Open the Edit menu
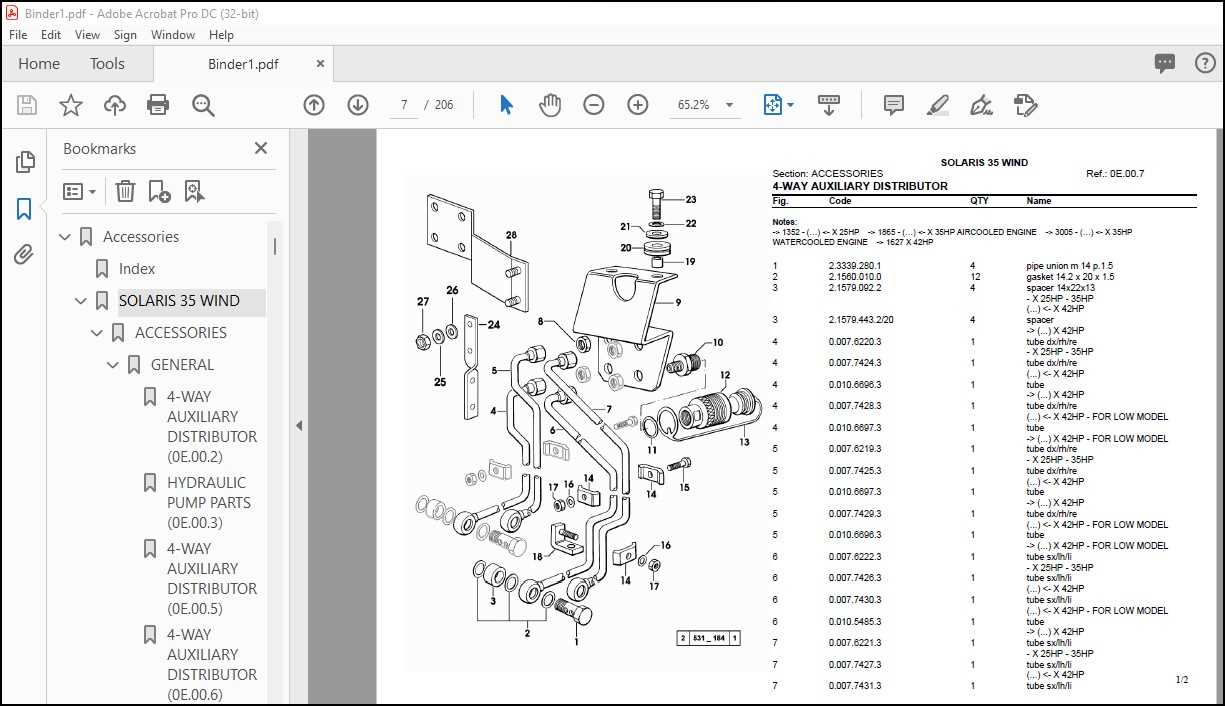The image size is (1225, 706). click(51, 34)
